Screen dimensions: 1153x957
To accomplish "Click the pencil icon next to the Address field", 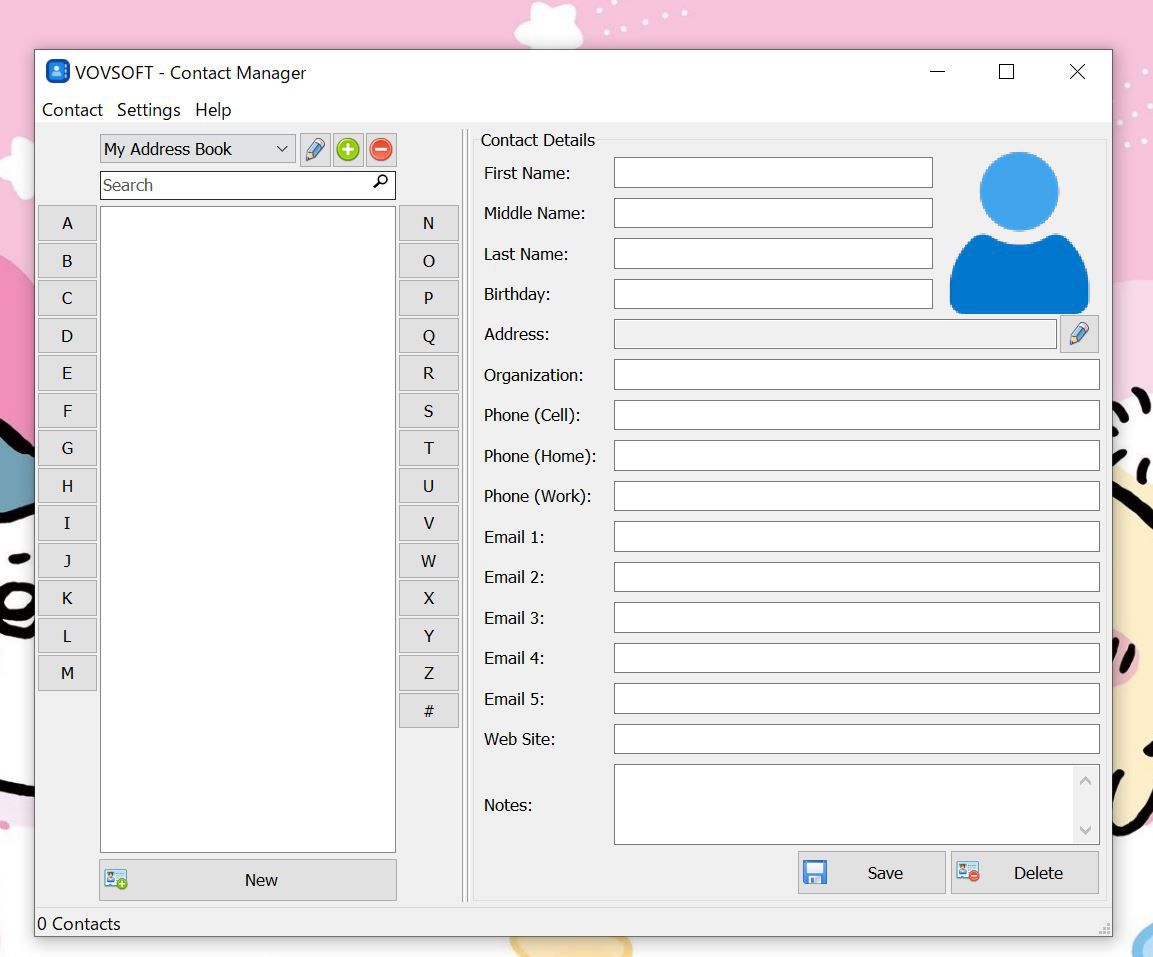I will point(1078,333).
